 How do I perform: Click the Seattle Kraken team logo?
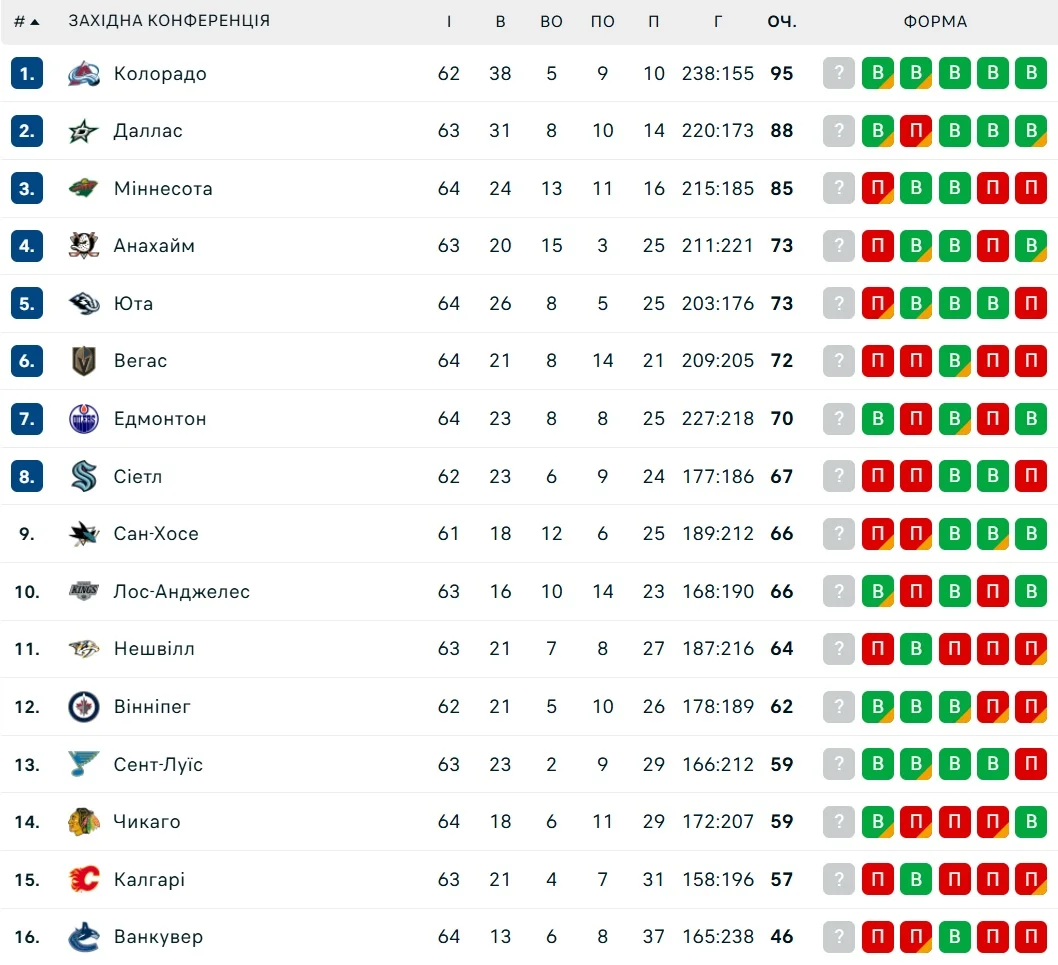(x=84, y=477)
